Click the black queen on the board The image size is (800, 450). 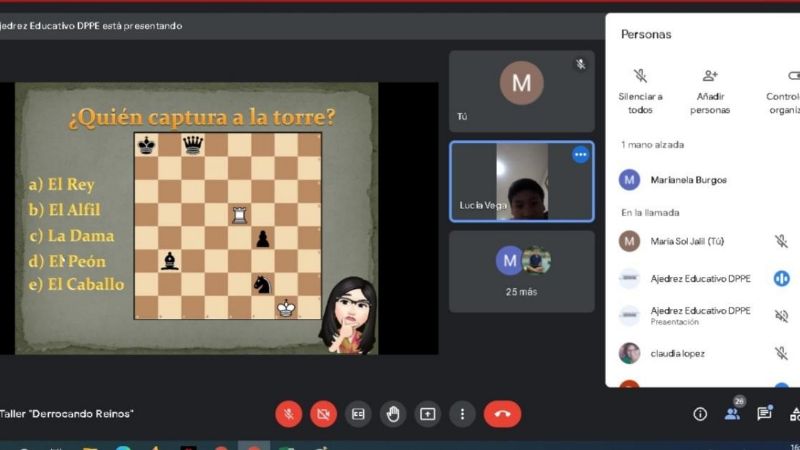click(x=193, y=145)
